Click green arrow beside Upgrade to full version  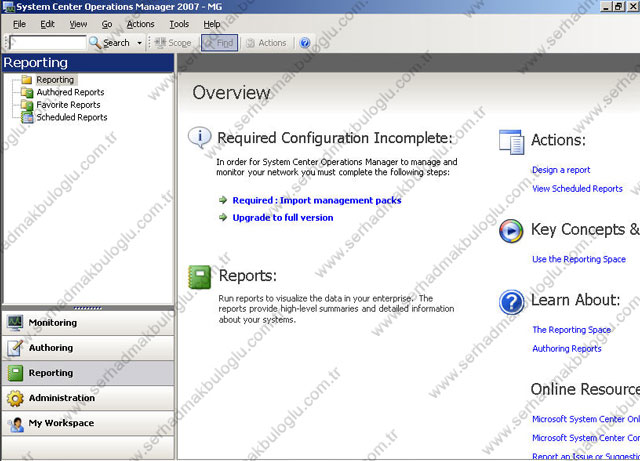pos(223,217)
